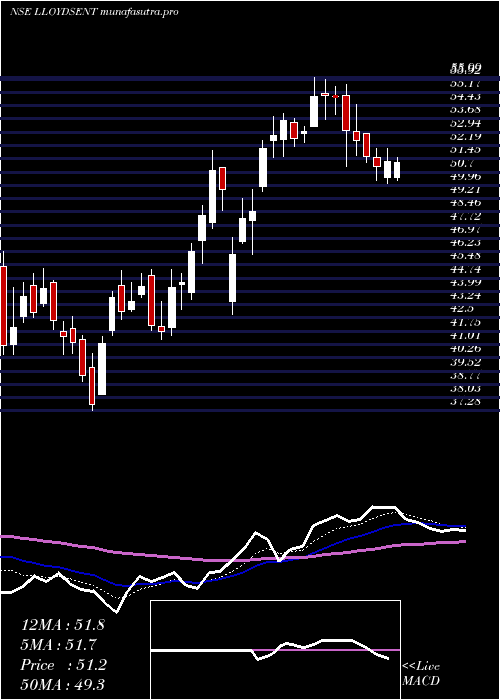Select the 53.68 price level label

coord(465,110)
